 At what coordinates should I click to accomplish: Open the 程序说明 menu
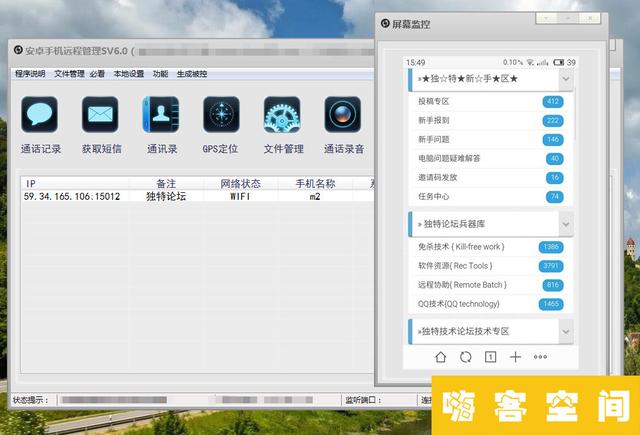click(x=30, y=74)
